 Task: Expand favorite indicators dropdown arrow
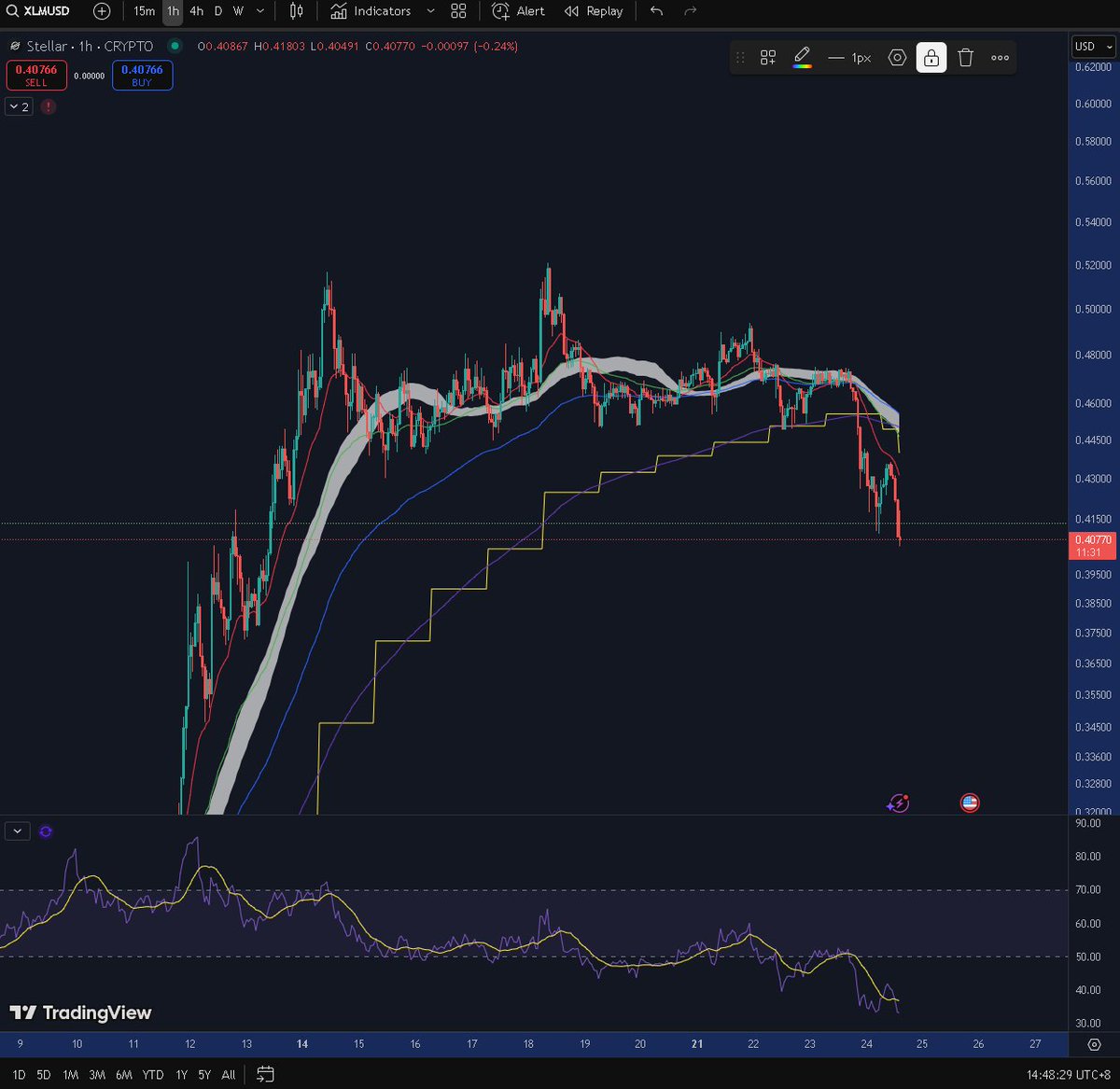point(429,11)
